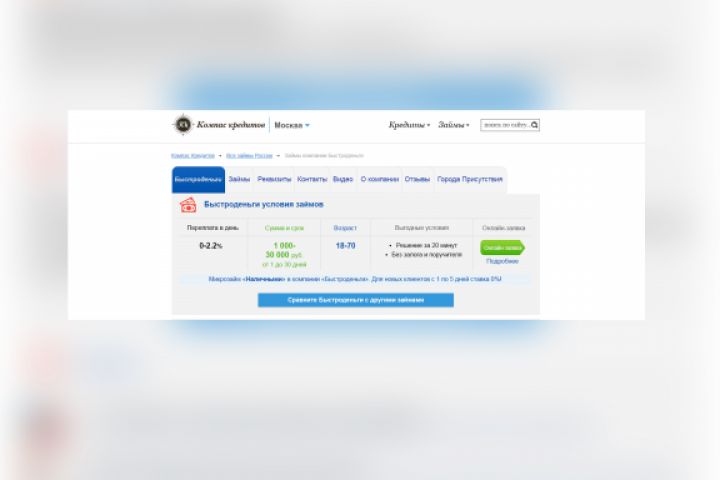The image size is (720, 480).
Task: Click the Компас Кредитов breadcrumb link
Action: pyautogui.click(x=193, y=156)
